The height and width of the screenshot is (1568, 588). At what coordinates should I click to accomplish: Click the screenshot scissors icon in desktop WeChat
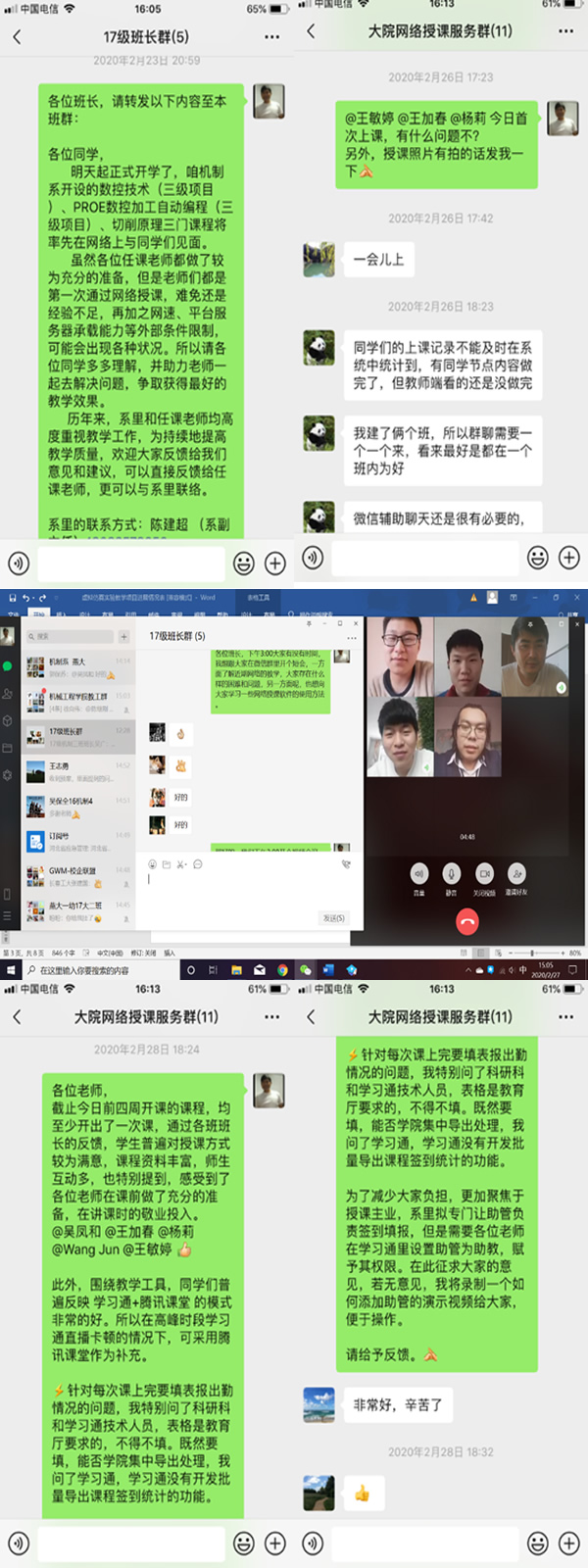tap(182, 864)
